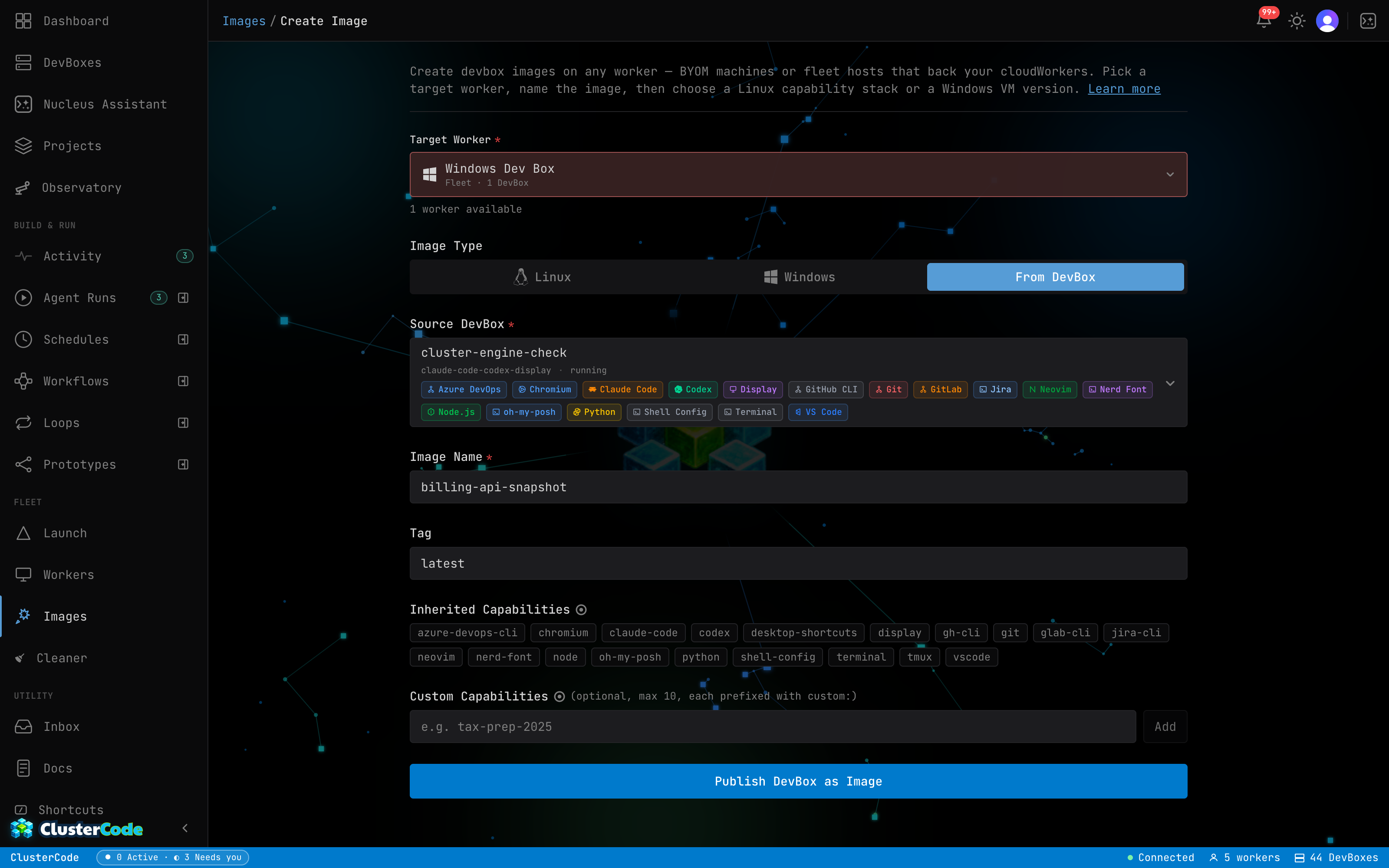This screenshot has height=868, width=1389.
Task: Click the 44 DevBoxes status entry
Action: [x=1336, y=857]
